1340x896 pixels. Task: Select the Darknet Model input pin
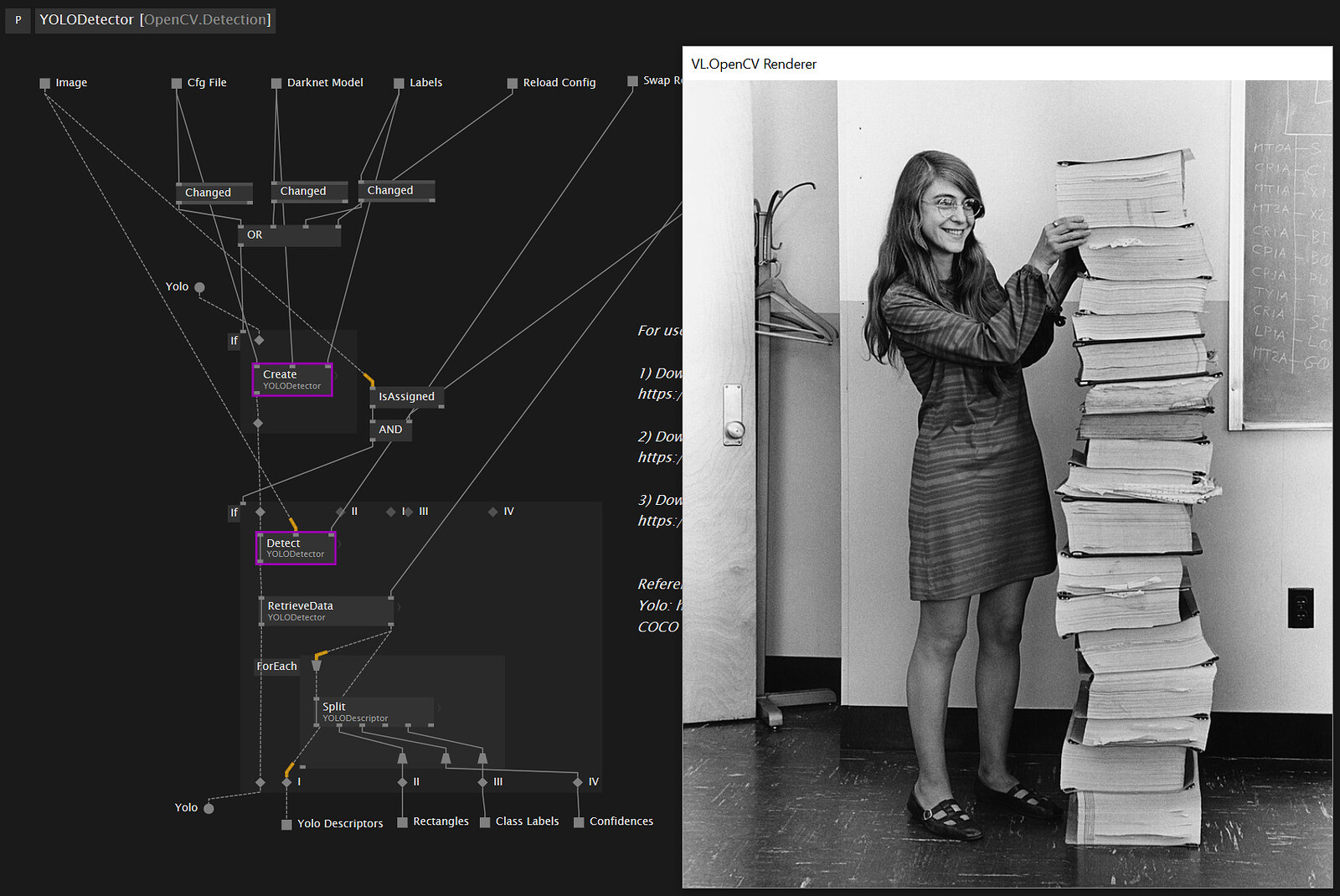coord(276,83)
